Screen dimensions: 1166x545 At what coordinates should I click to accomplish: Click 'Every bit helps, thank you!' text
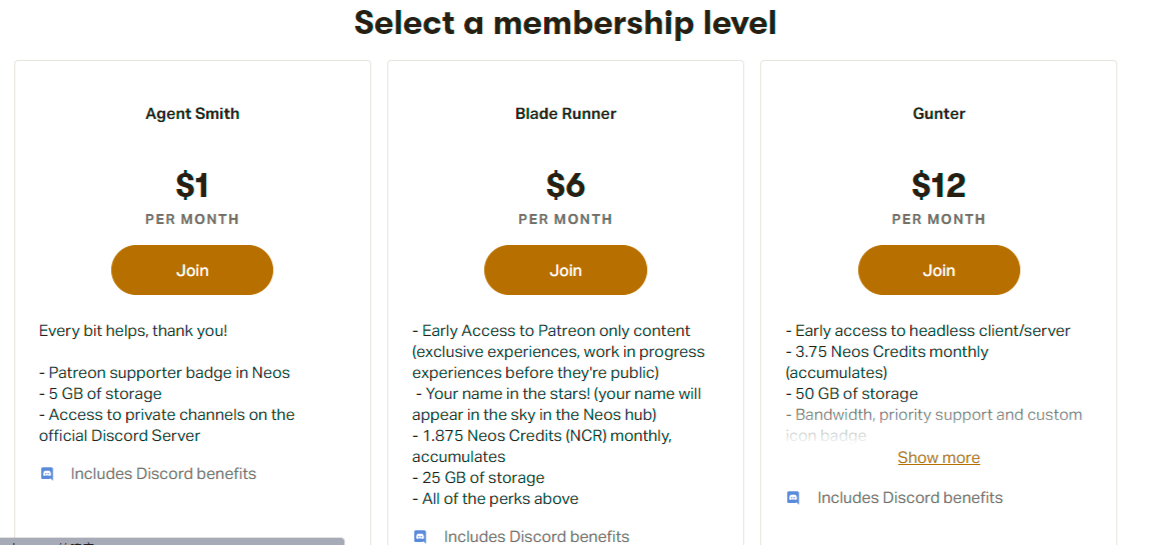point(134,331)
